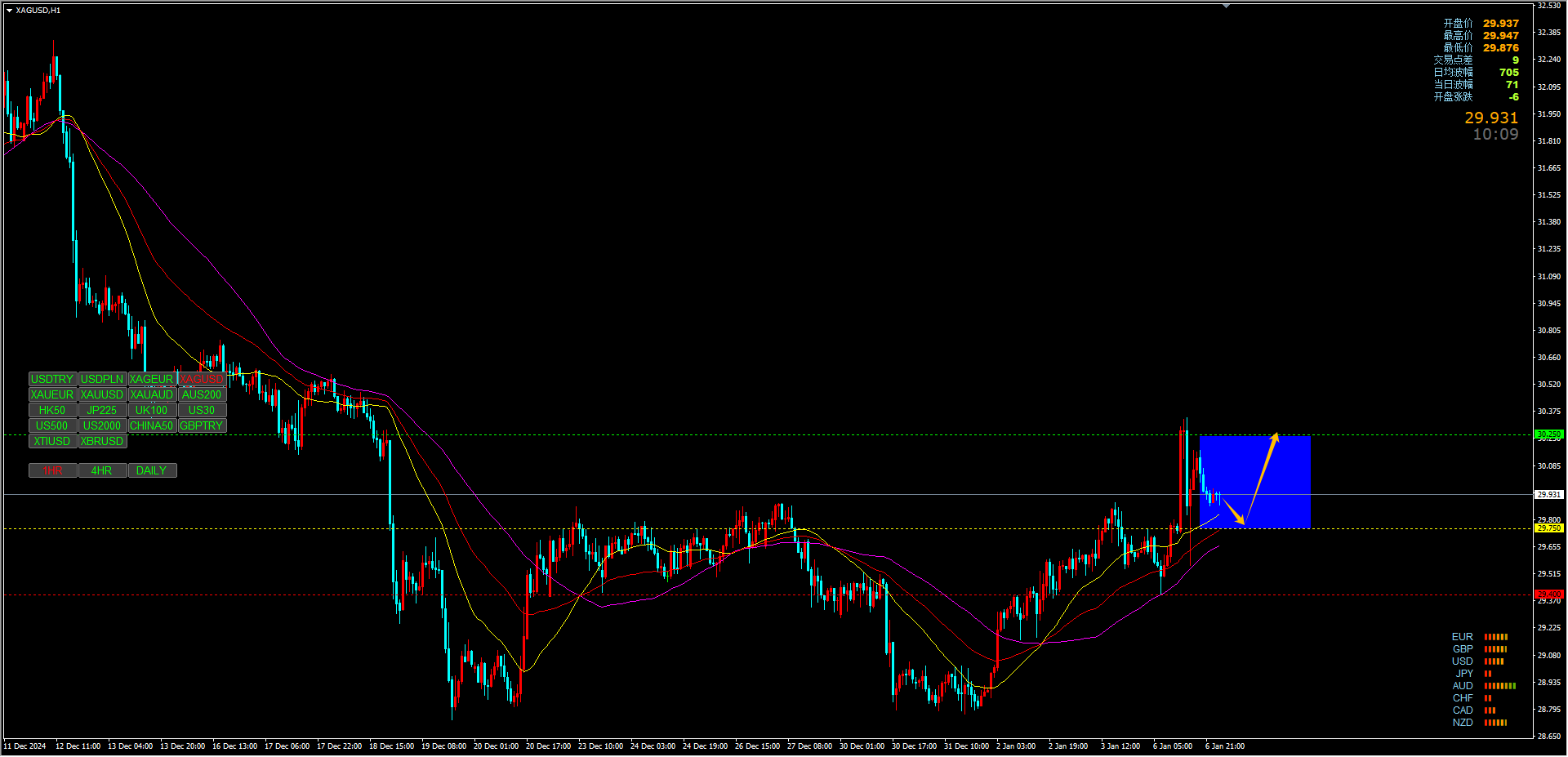Choose the AUS200 index button
The width and height of the screenshot is (1568, 757).
[x=202, y=395]
